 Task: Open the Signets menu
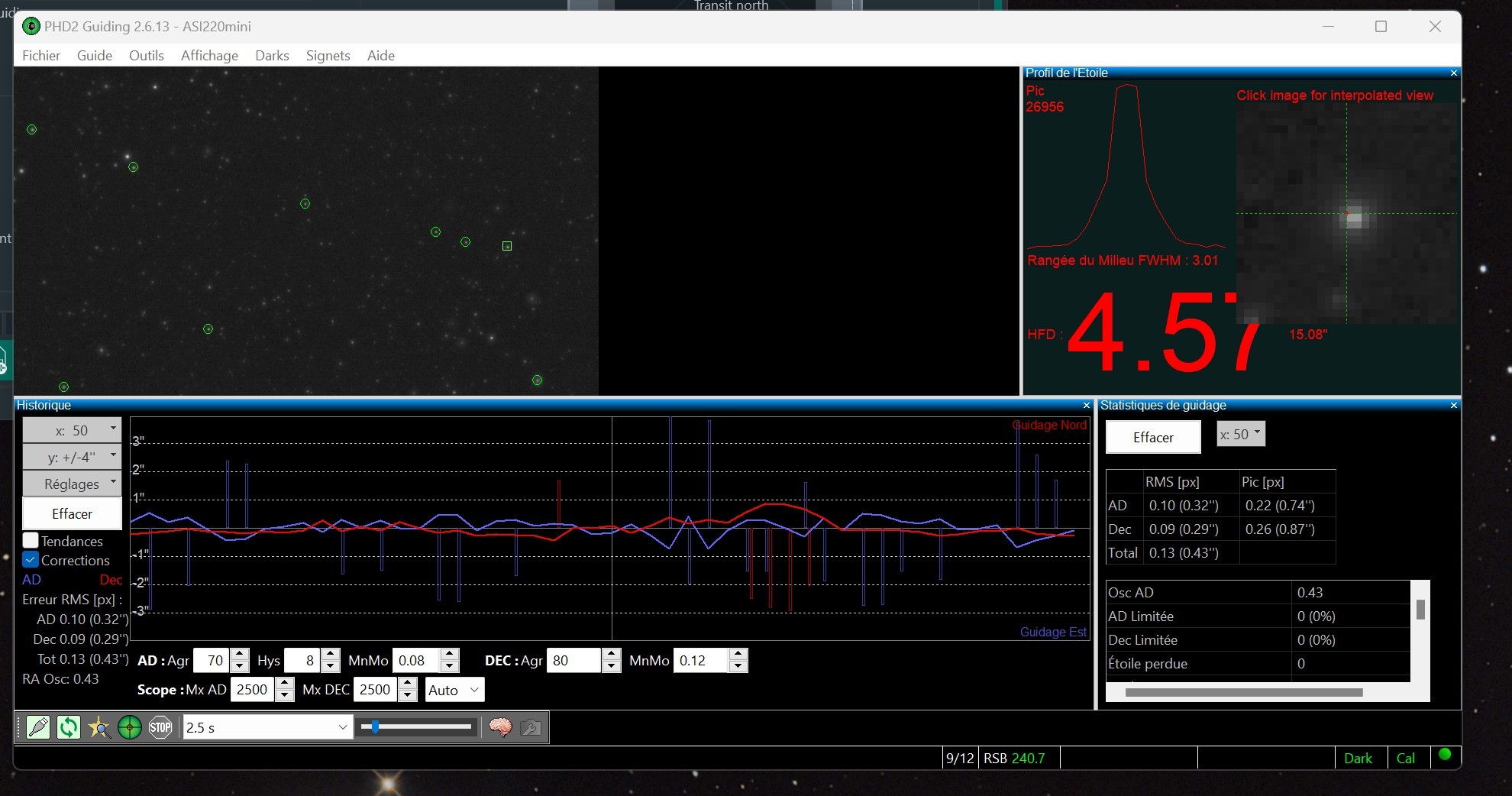[x=328, y=56]
